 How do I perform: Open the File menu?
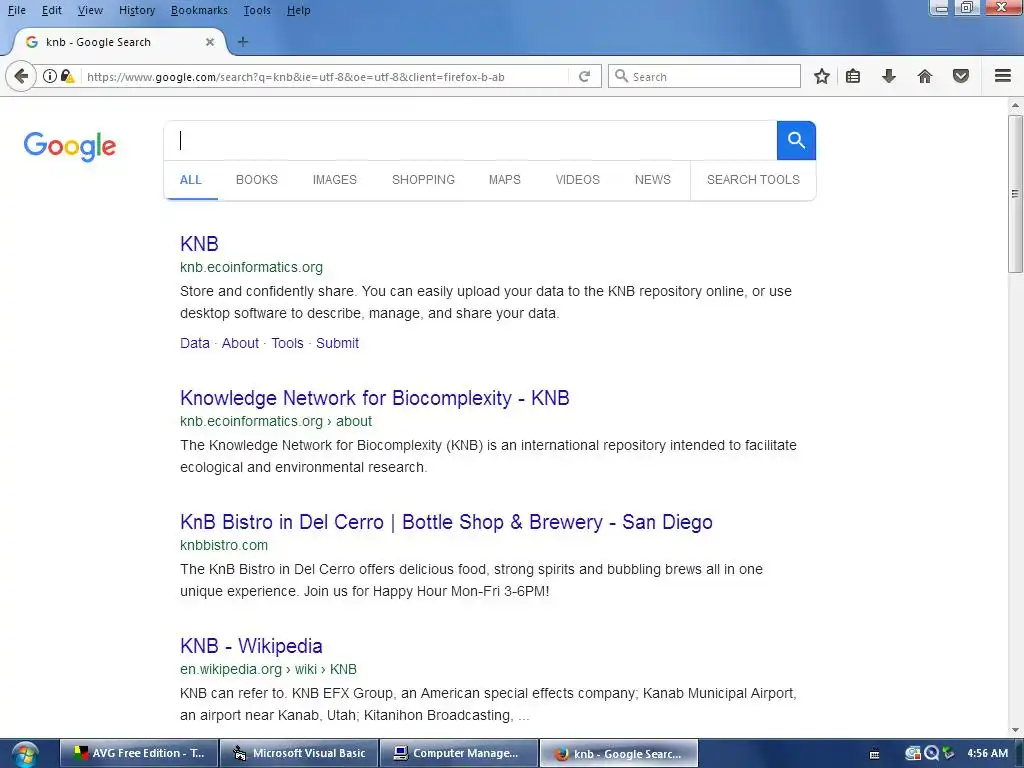click(17, 10)
